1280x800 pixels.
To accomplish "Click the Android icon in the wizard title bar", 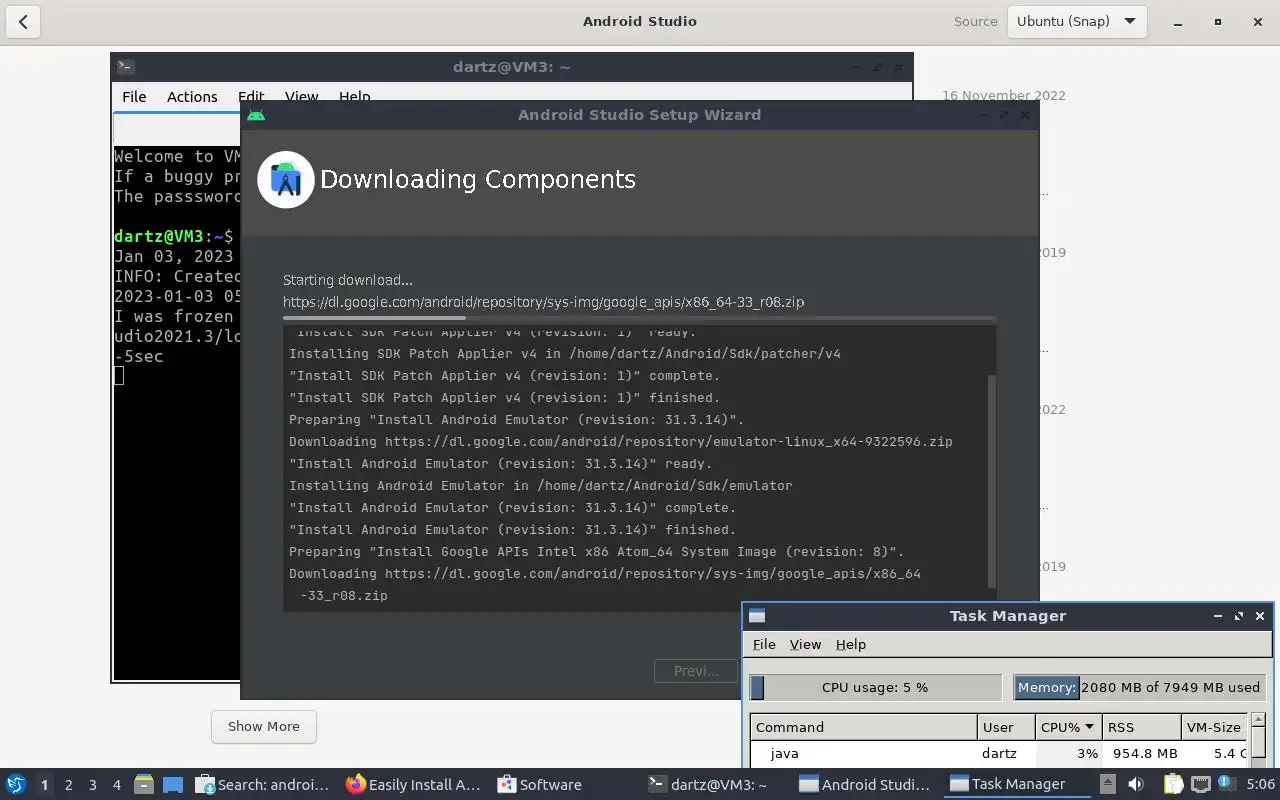I will click(256, 115).
